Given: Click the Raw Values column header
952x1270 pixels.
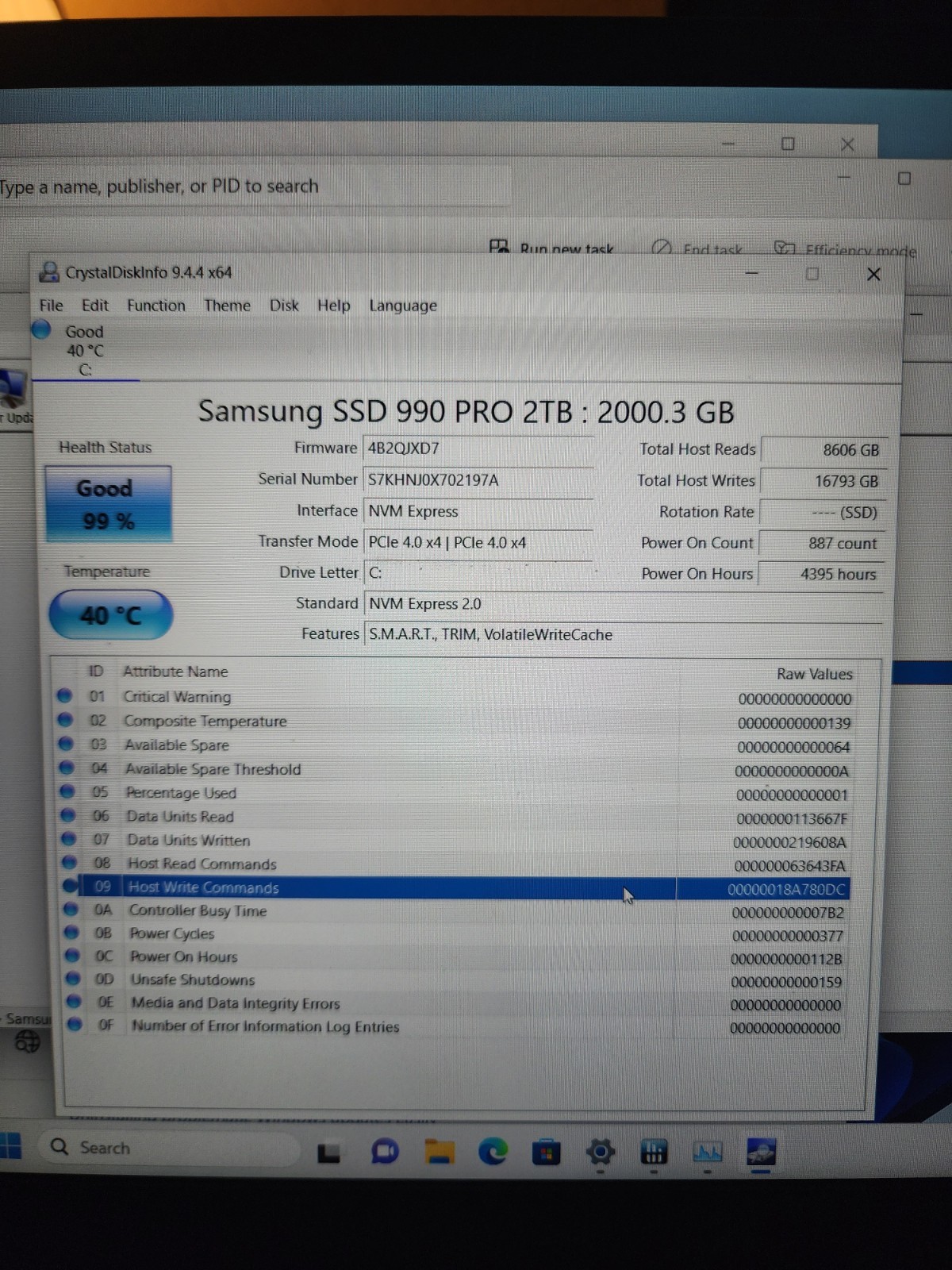Looking at the screenshot, I should 814,674.
